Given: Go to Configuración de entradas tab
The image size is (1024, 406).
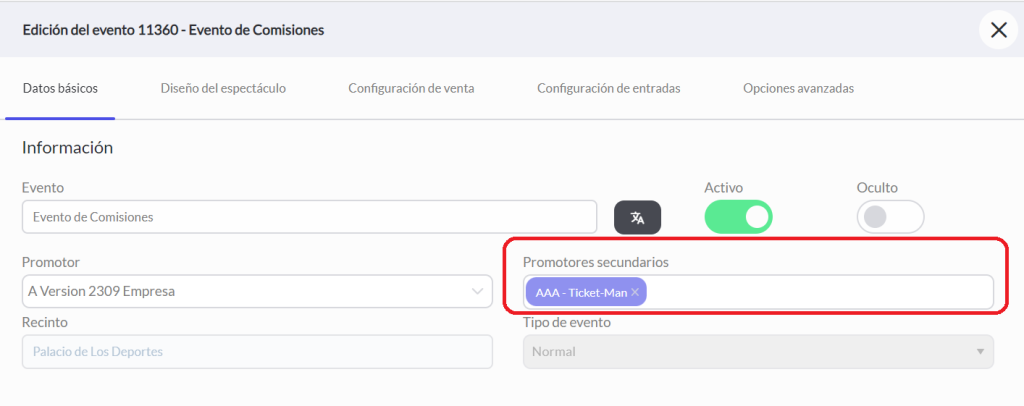Looking at the screenshot, I should point(609,88).
